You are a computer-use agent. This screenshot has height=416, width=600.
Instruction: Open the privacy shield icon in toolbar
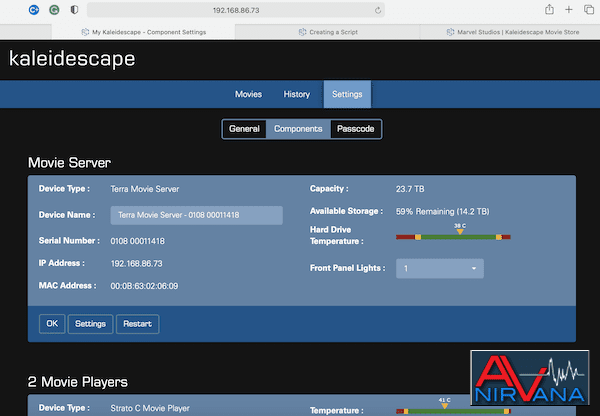point(74,10)
